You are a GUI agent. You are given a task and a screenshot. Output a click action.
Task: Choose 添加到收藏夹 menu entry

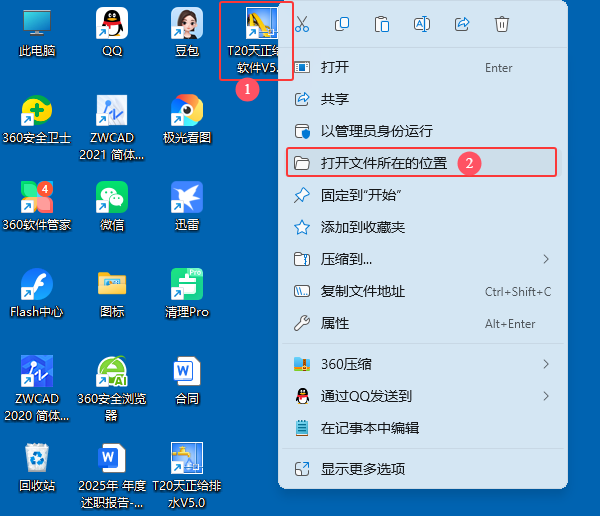421,227
